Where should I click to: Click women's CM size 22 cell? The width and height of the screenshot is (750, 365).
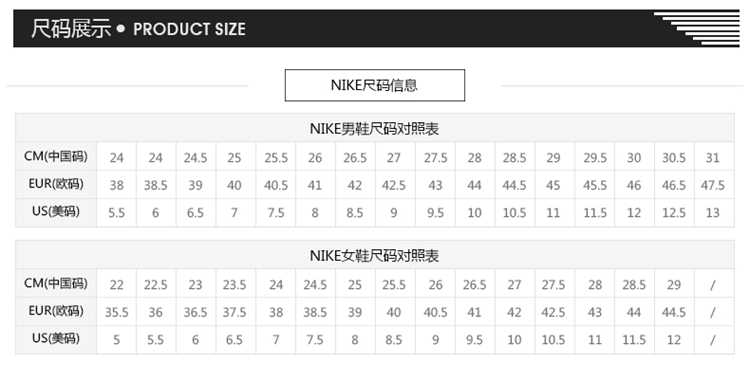(x=117, y=285)
